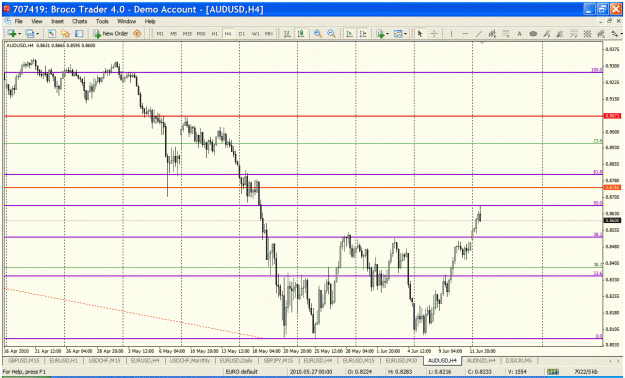Select the active H4 timeframe button
This screenshot has width=625, height=378.
tap(228, 34)
